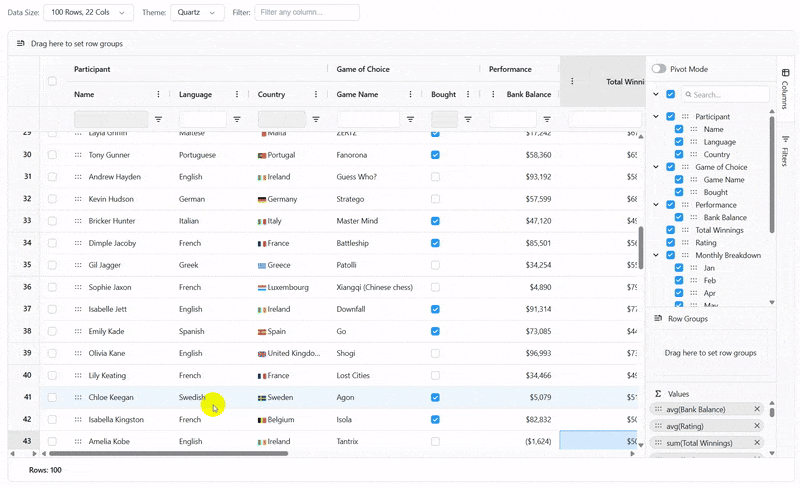Open the Bought column menu icon

[468, 94]
